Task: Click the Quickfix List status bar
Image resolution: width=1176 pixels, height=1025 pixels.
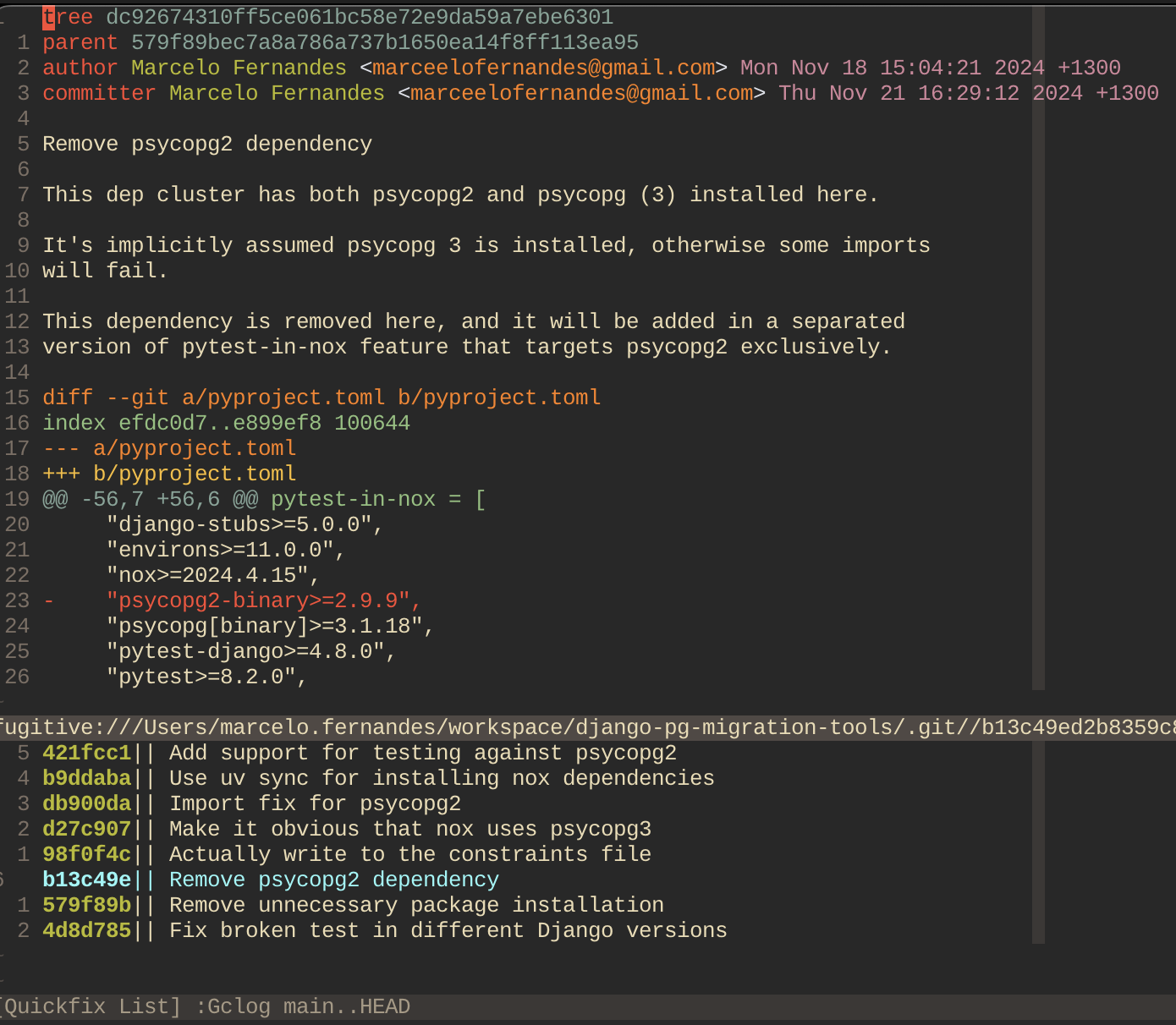Action: [205, 1006]
